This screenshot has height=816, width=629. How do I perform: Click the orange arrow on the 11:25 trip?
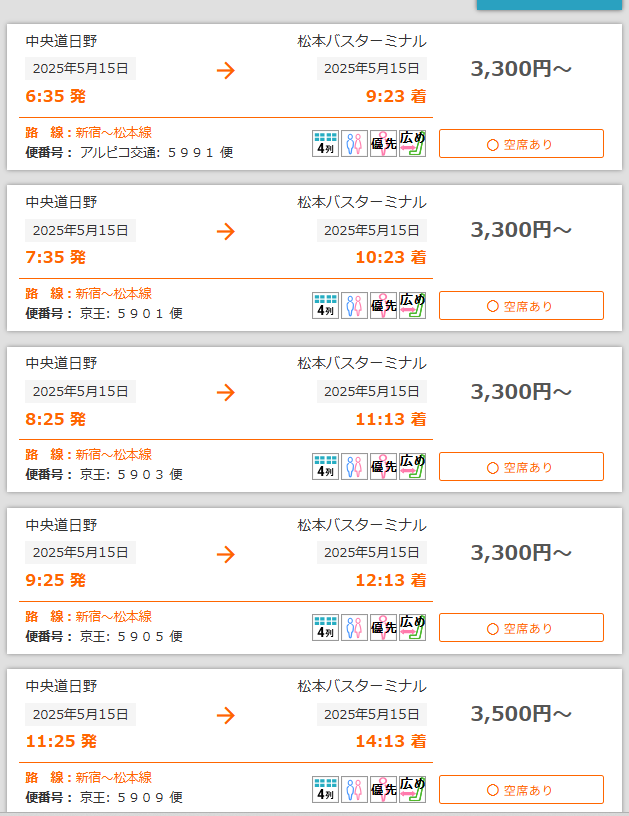coord(226,715)
